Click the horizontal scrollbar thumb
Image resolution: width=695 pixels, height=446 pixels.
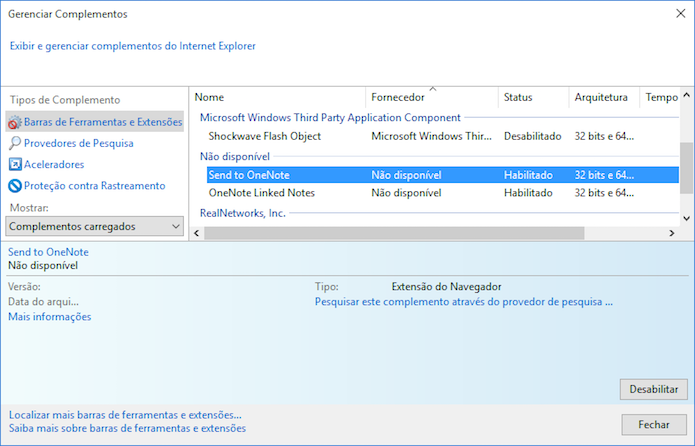click(394, 233)
